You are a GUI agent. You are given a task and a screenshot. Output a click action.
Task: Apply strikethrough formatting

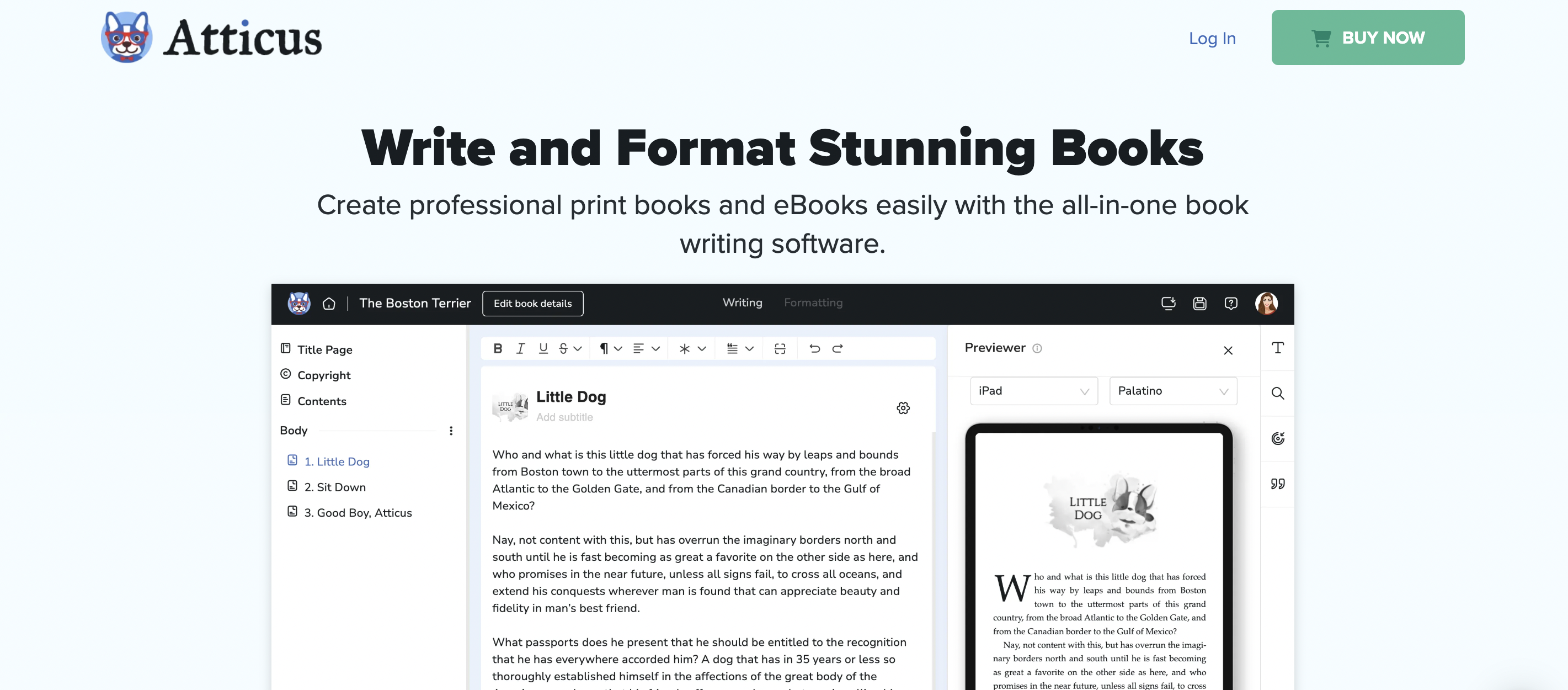click(564, 348)
